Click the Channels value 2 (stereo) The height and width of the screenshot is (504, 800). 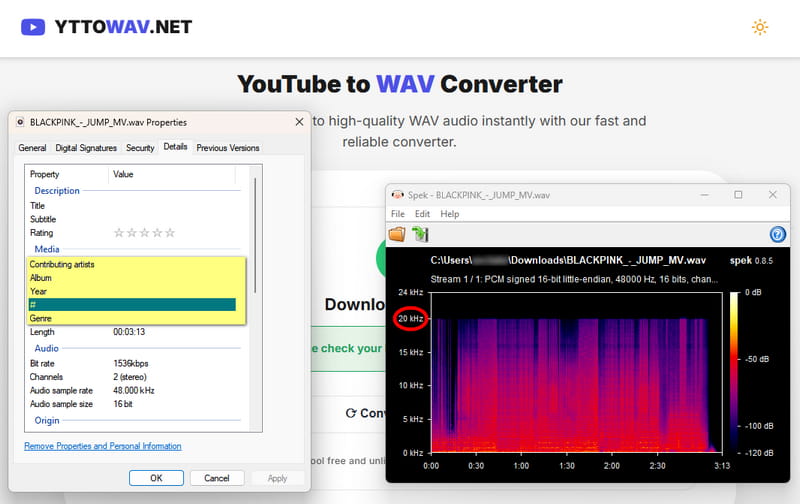[130, 377]
